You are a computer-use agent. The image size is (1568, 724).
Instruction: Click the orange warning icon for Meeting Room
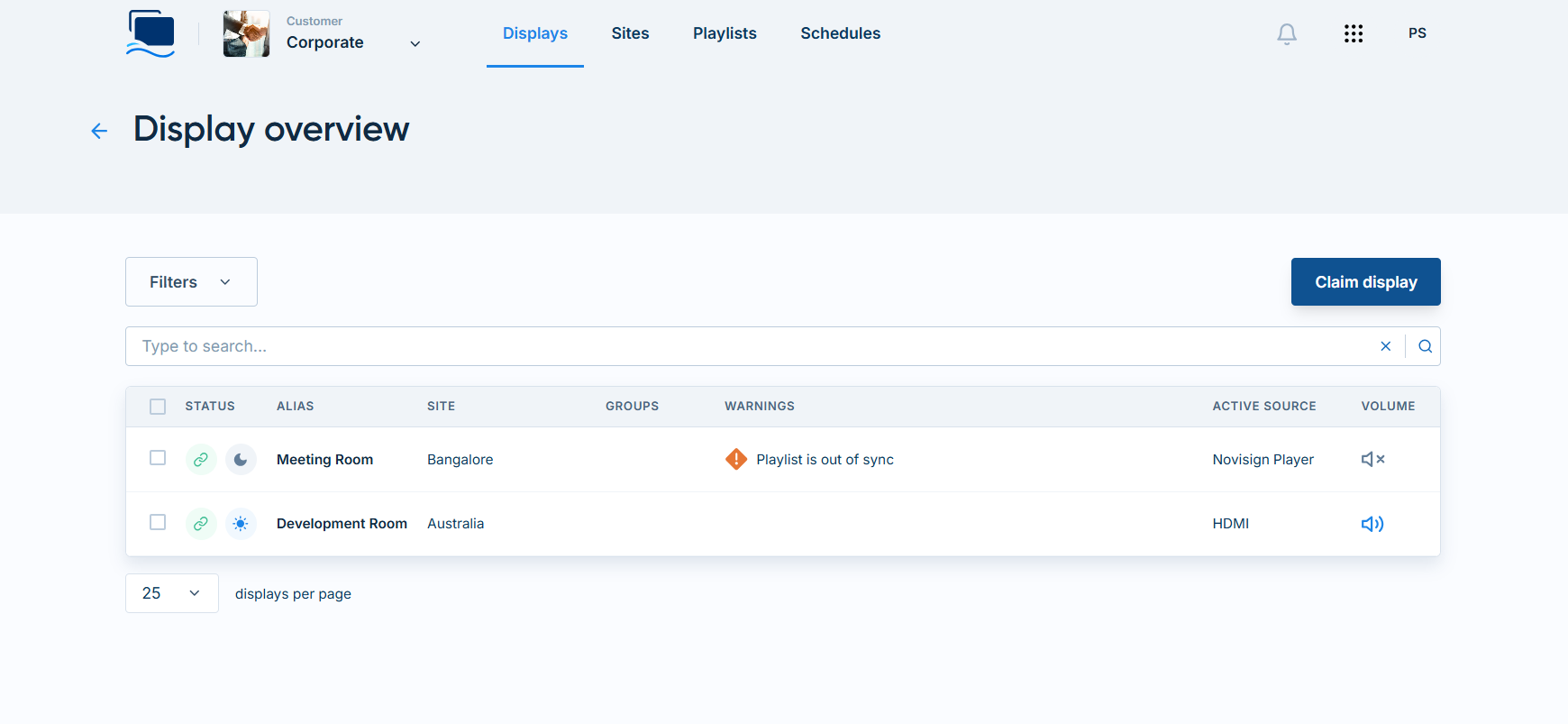(736, 460)
